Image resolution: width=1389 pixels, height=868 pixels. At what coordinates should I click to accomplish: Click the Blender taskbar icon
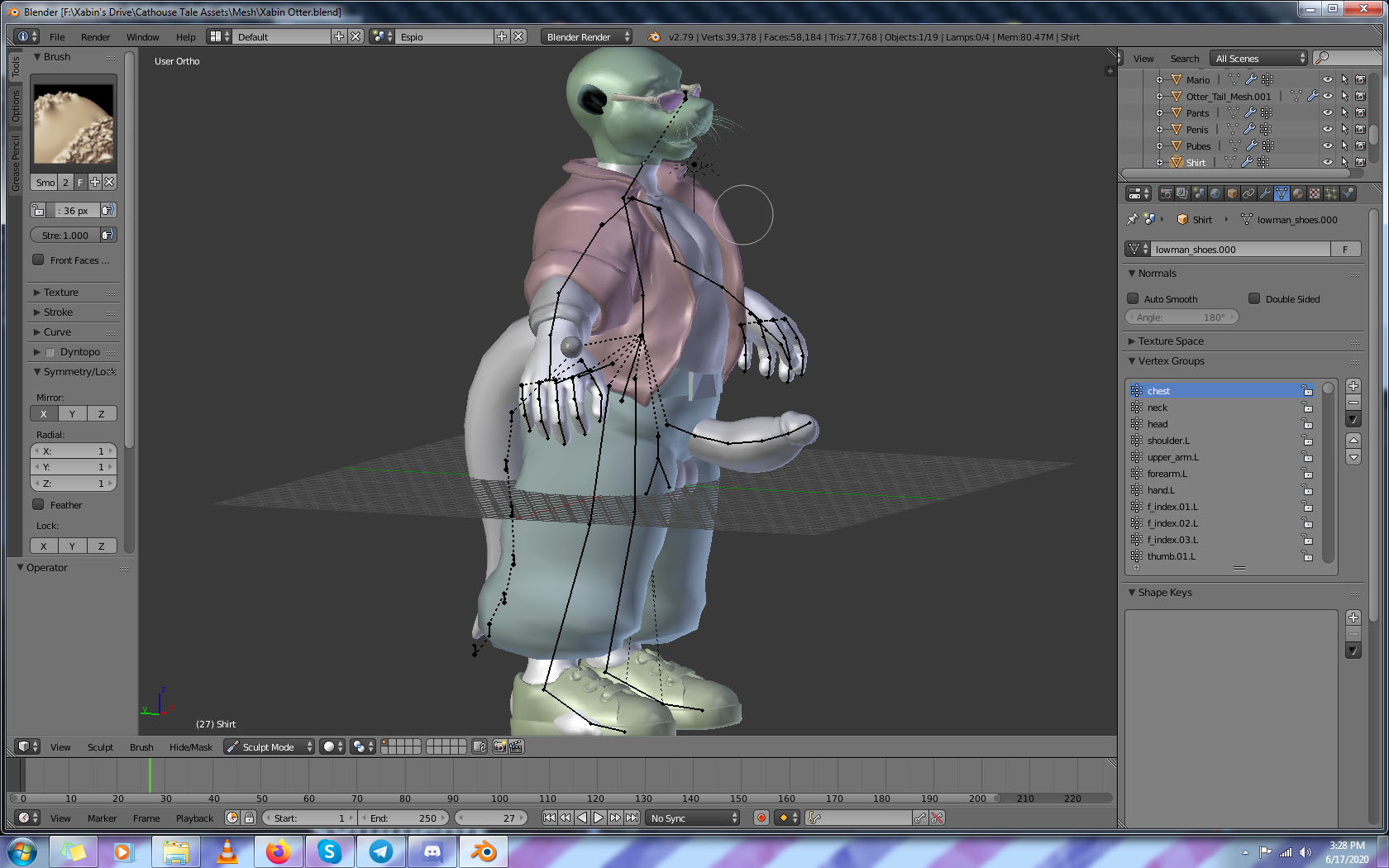(484, 851)
